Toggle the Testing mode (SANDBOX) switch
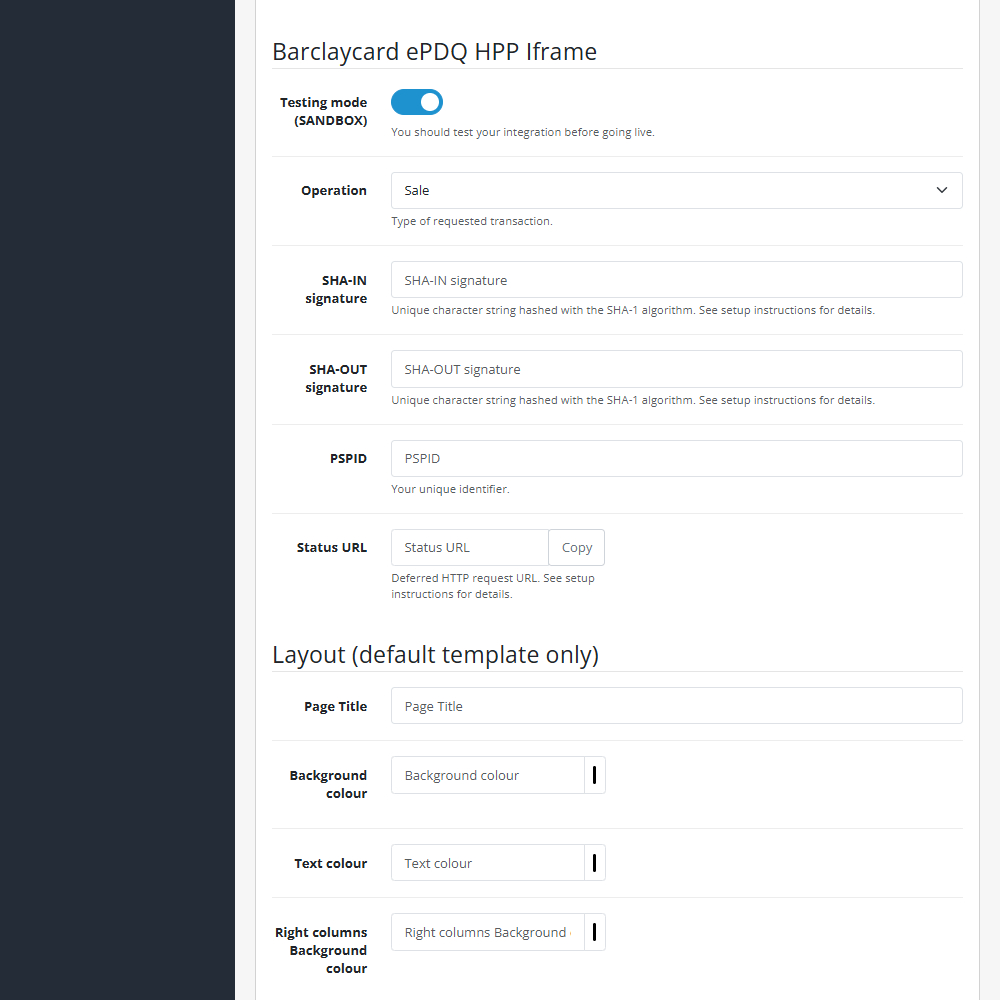1000x1000 pixels. pyautogui.click(x=416, y=102)
